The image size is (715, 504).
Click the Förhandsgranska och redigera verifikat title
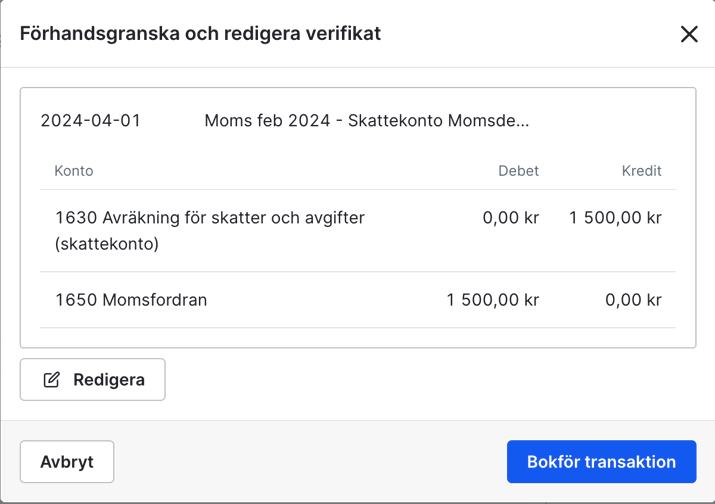pyautogui.click(x=200, y=34)
